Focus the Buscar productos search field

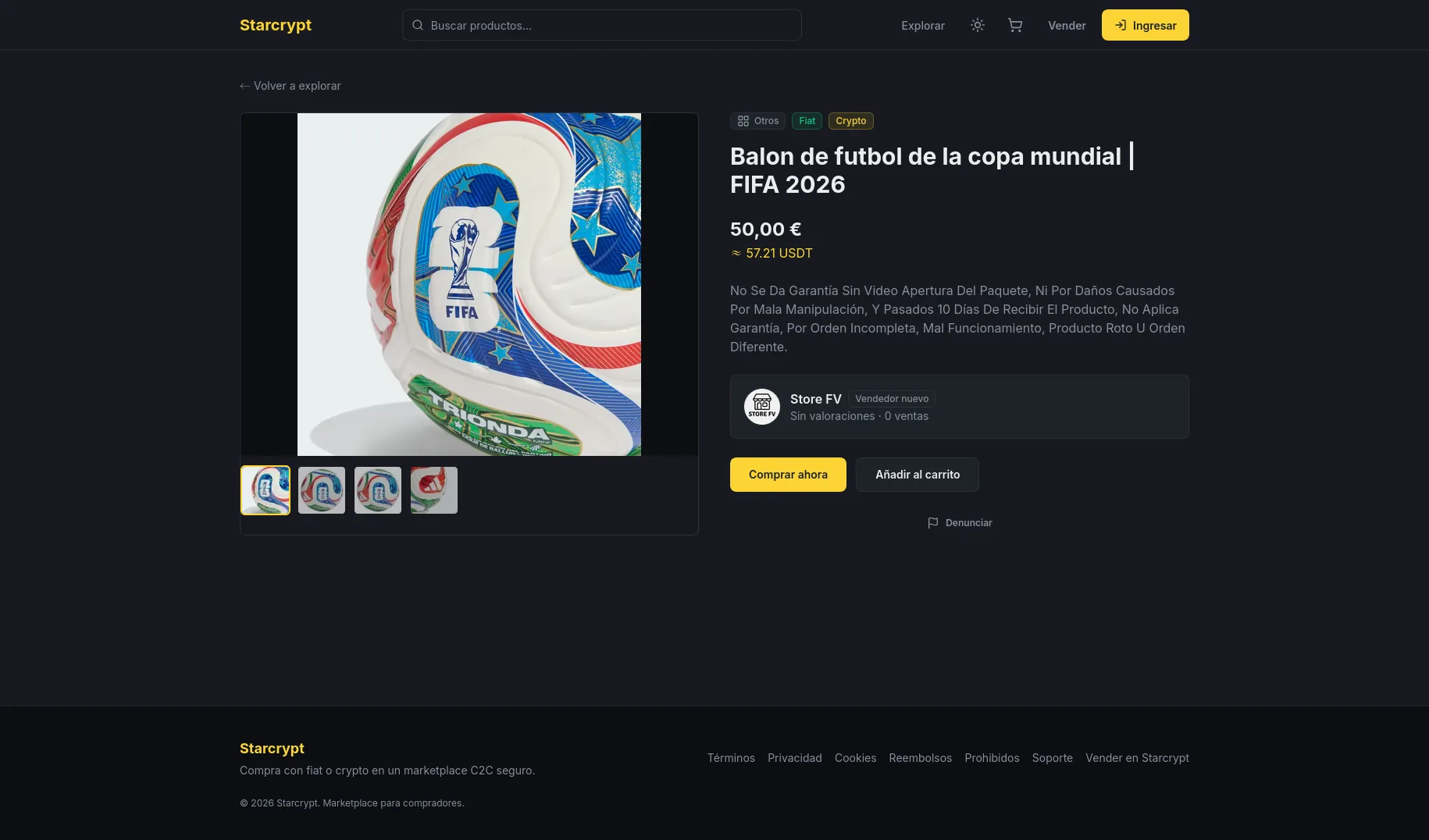pos(601,25)
